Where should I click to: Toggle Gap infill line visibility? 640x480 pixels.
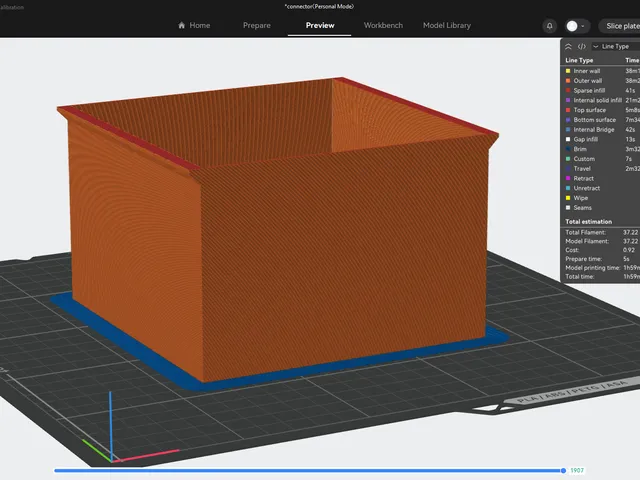[602, 140]
